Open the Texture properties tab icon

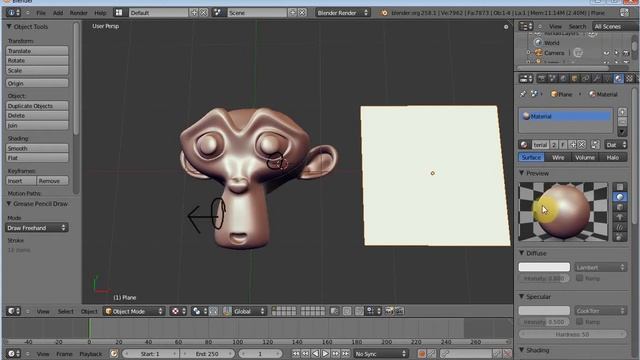tap(629, 78)
